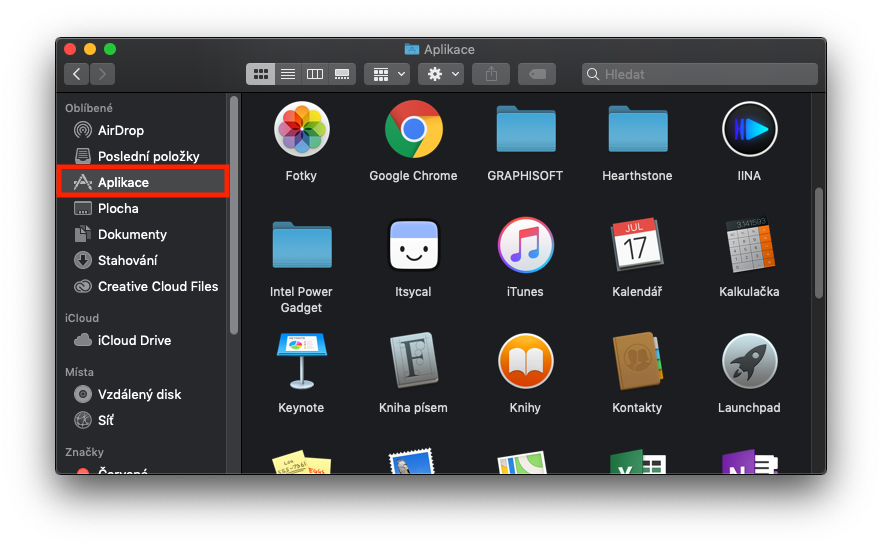
Task: Select the Intel Power Gadget folder
Action: click(302, 245)
